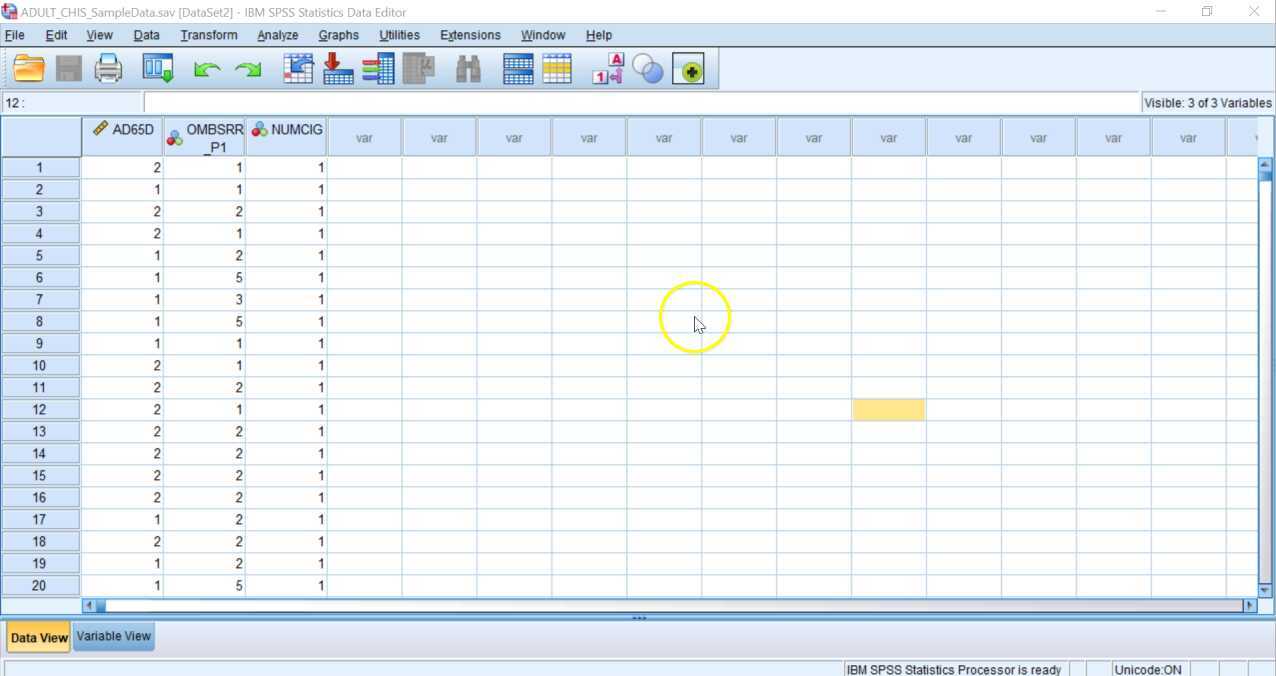Select row 1 header

40,168
